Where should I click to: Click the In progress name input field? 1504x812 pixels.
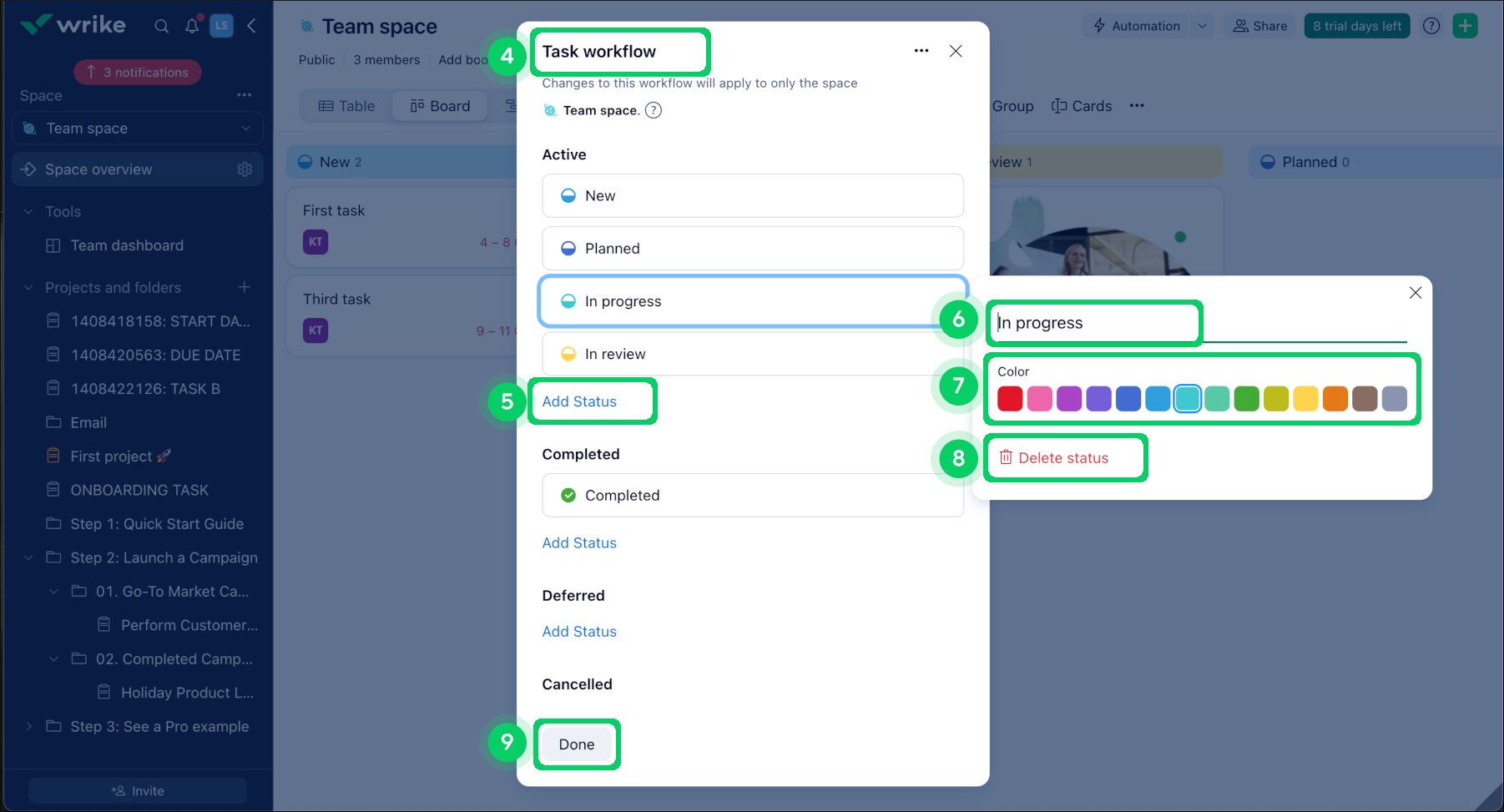point(1093,323)
